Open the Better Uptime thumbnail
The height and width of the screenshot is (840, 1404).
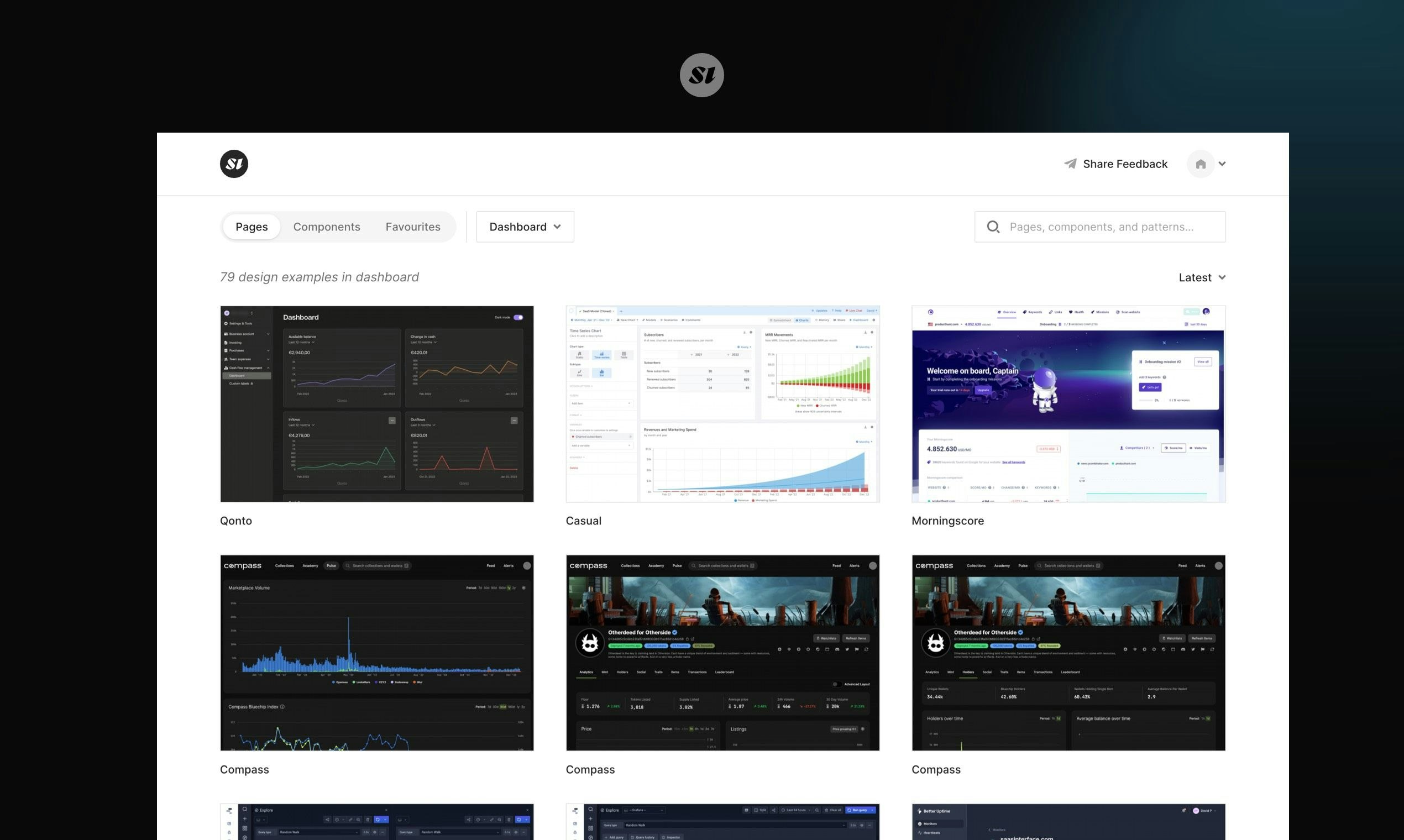pyautogui.click(x=1068, y=822)
